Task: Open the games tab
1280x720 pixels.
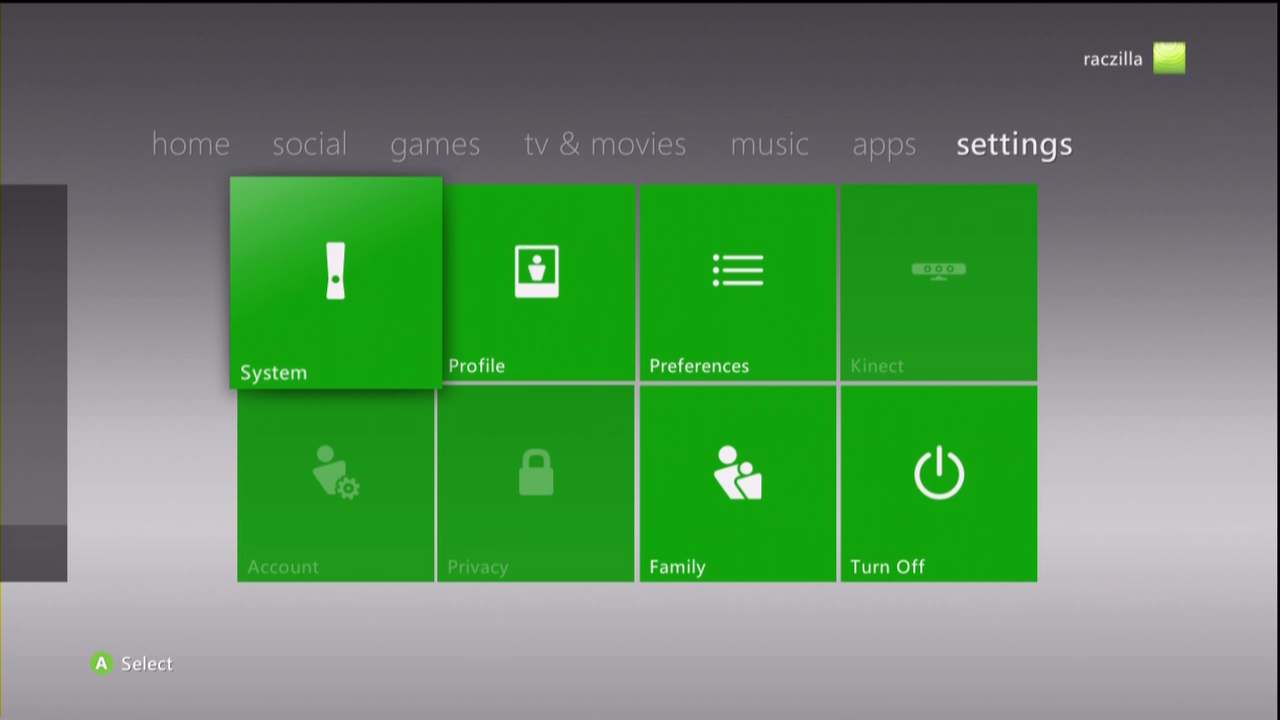Action: tap(435, 145)
